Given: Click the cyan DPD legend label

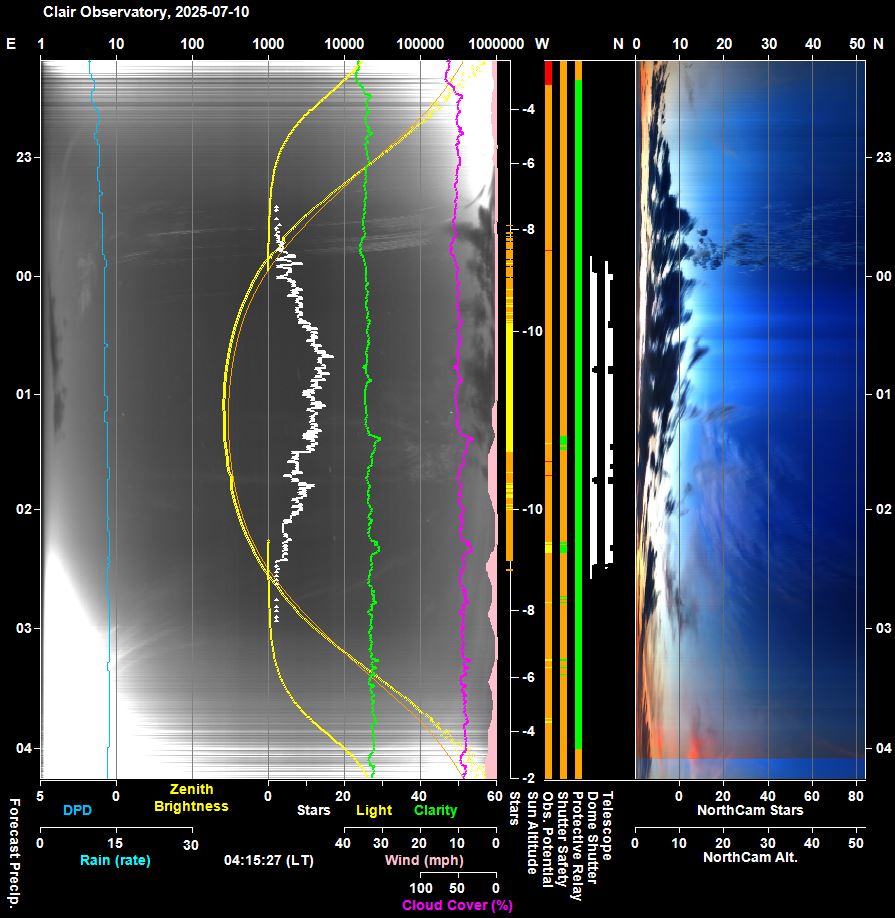Looking at the screenshot, I should [x=78, y=810].
